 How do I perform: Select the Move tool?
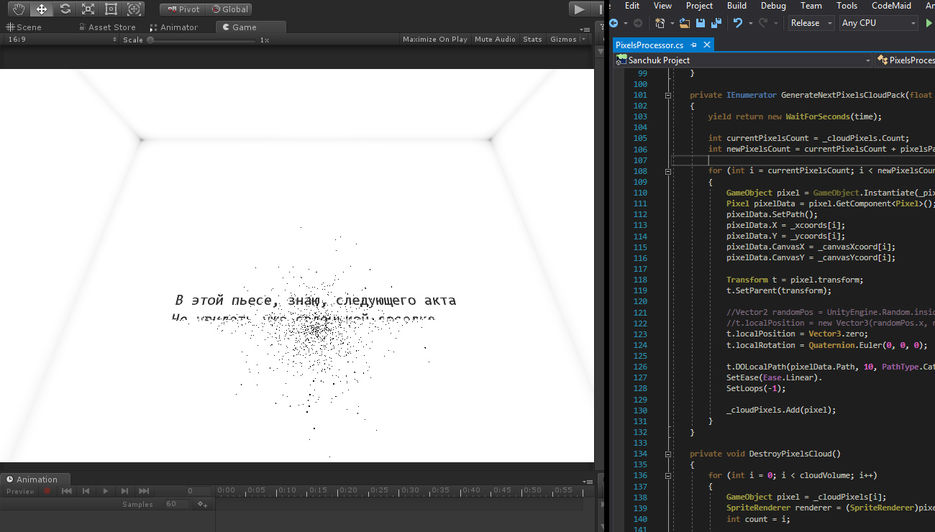(x=41, y=9)
